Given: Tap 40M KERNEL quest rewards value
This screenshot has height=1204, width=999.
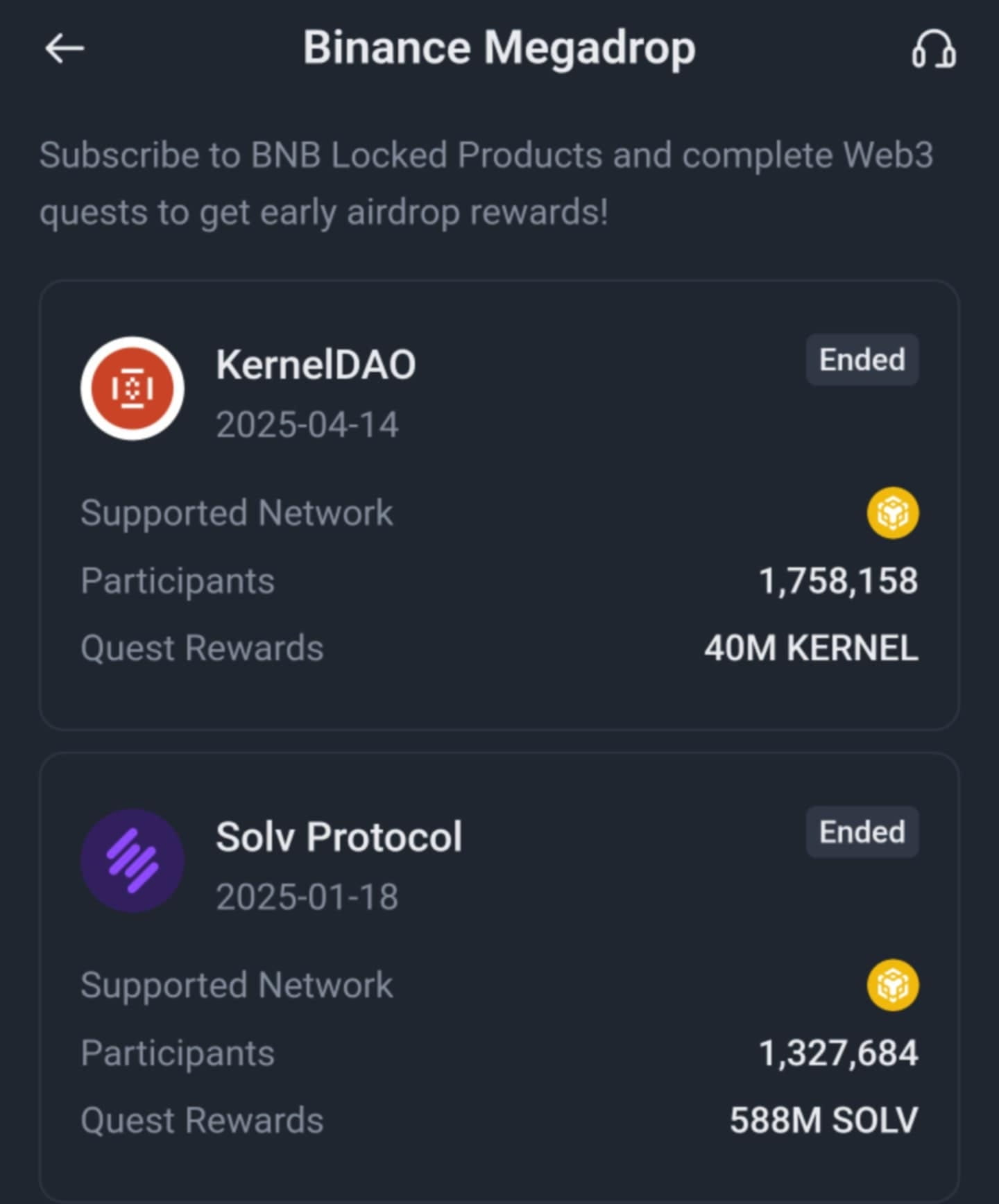Looking at the screenshot, I should pos(811,648).
